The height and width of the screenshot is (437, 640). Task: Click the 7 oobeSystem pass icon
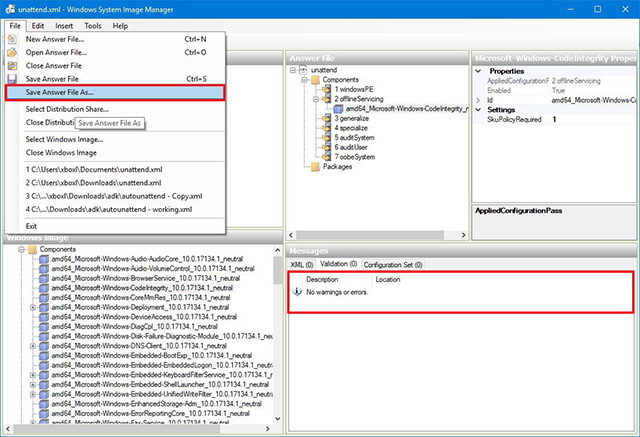coord(327,157)
